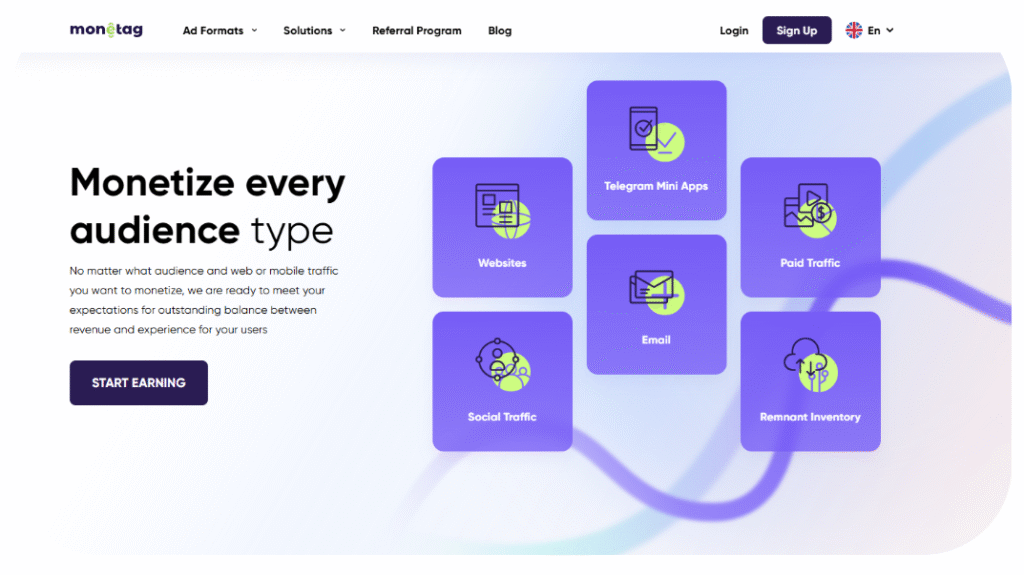The width and height of the screenshot is (1024, 575).
Task: Click the Sign Up button
Action: click(x=797, y=30)
